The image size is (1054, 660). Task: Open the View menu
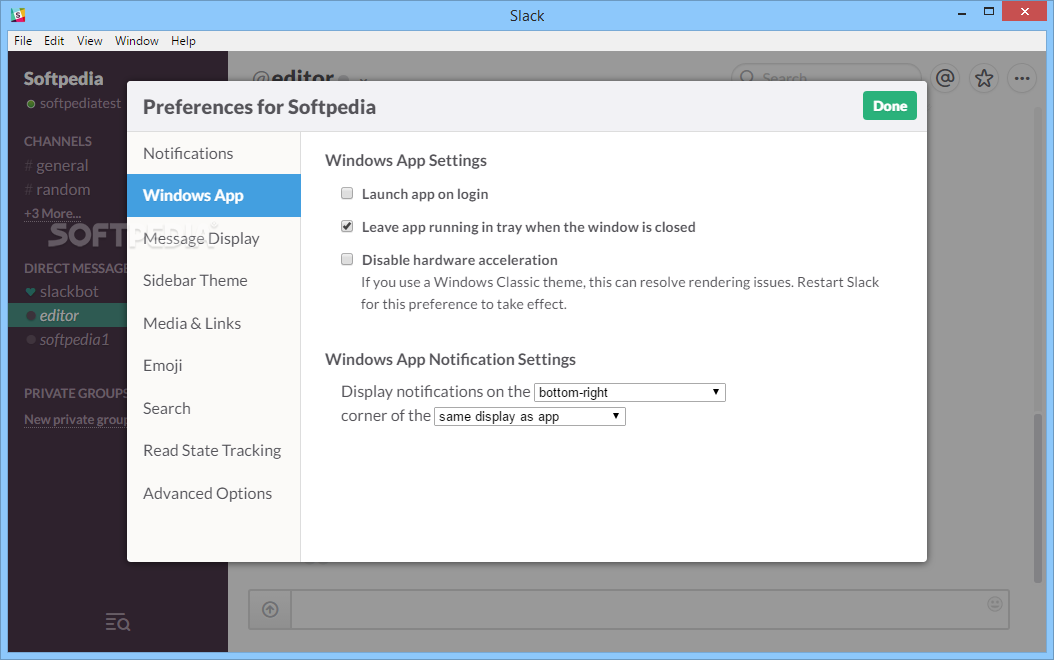point(89,41)
